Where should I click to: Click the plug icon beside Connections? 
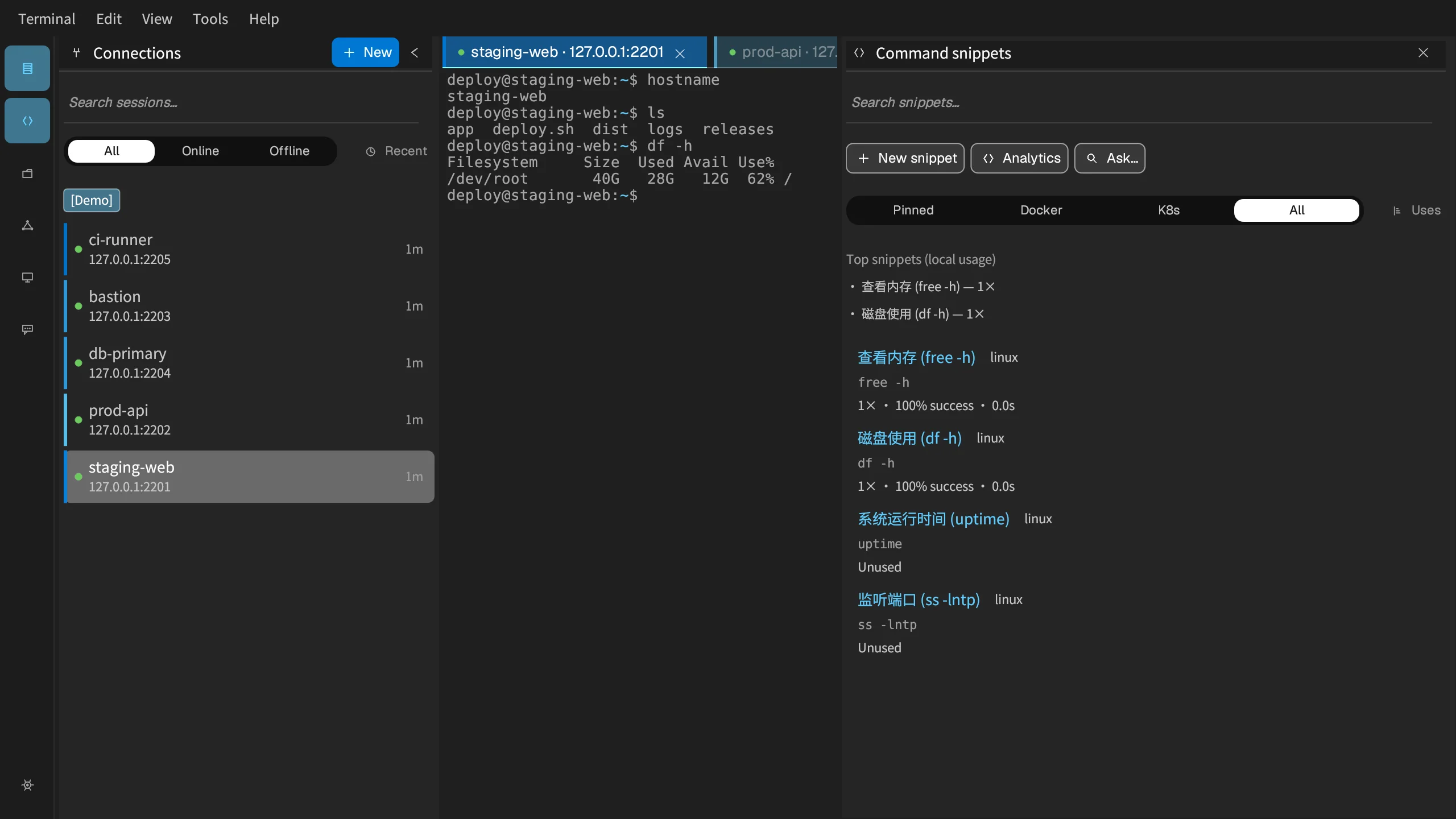click(76, 53)
